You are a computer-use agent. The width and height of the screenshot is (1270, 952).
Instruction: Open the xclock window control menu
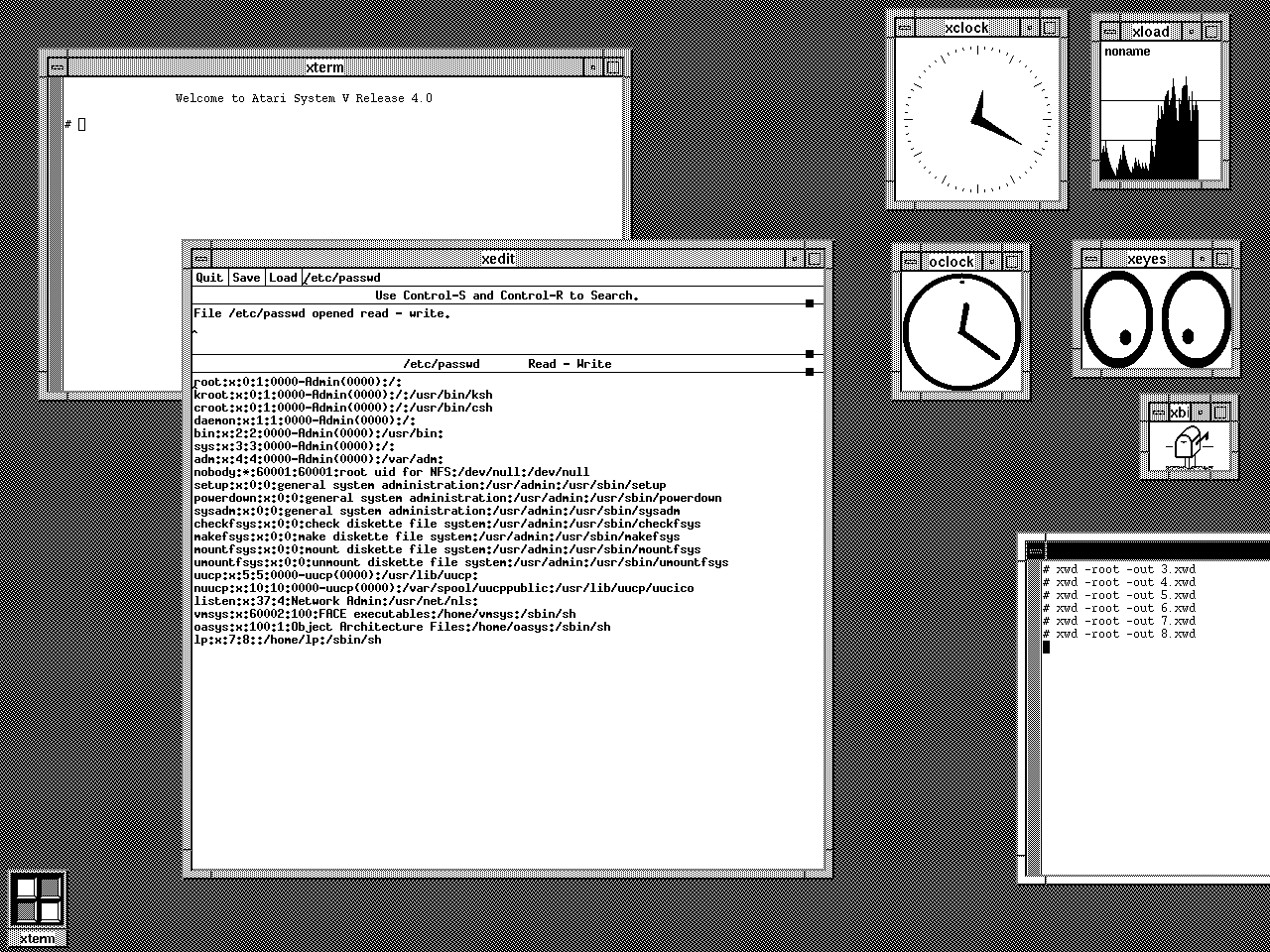[x=904, y=27]
